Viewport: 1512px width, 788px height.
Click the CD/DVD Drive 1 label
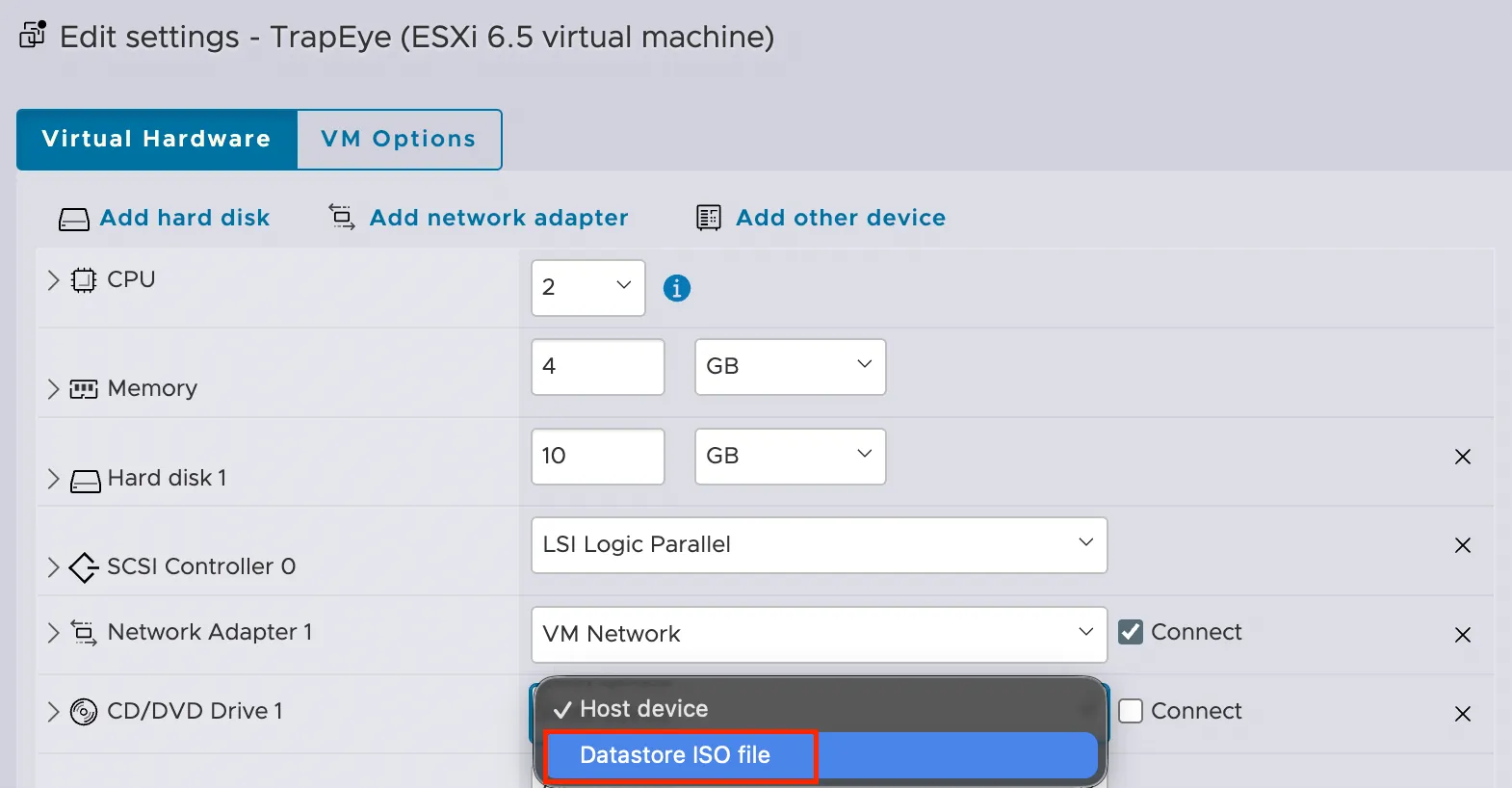[x=196, y=712]
